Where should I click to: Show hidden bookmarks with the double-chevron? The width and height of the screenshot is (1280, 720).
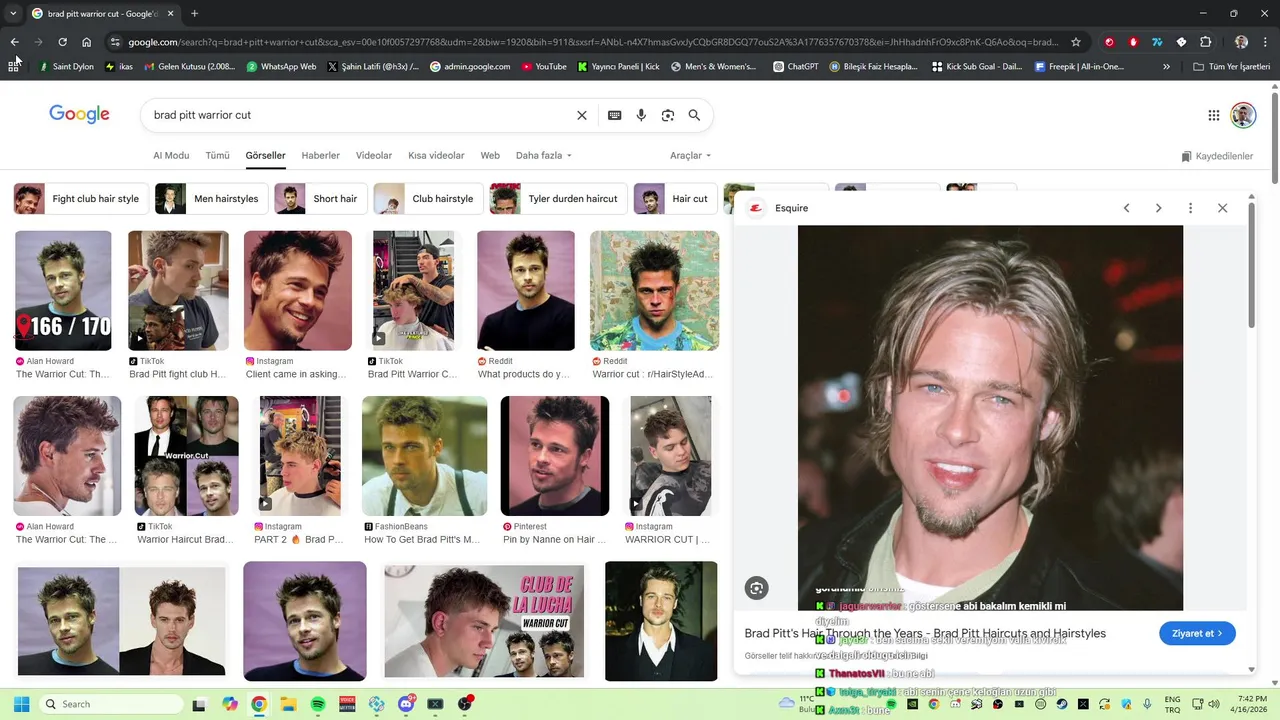click(x=1166, y=67)
